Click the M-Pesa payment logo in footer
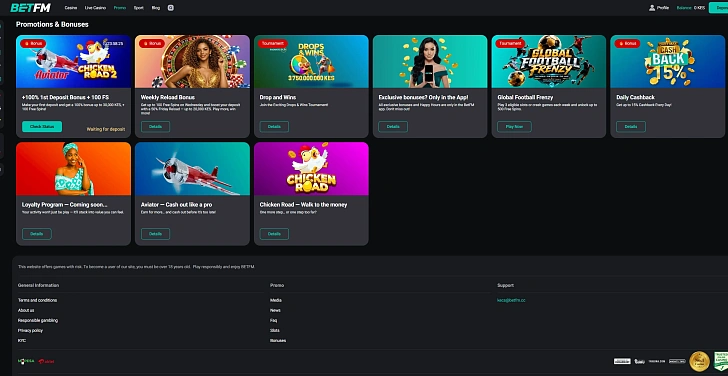This screenshot has width=728, height=376. tap(26, 361)
